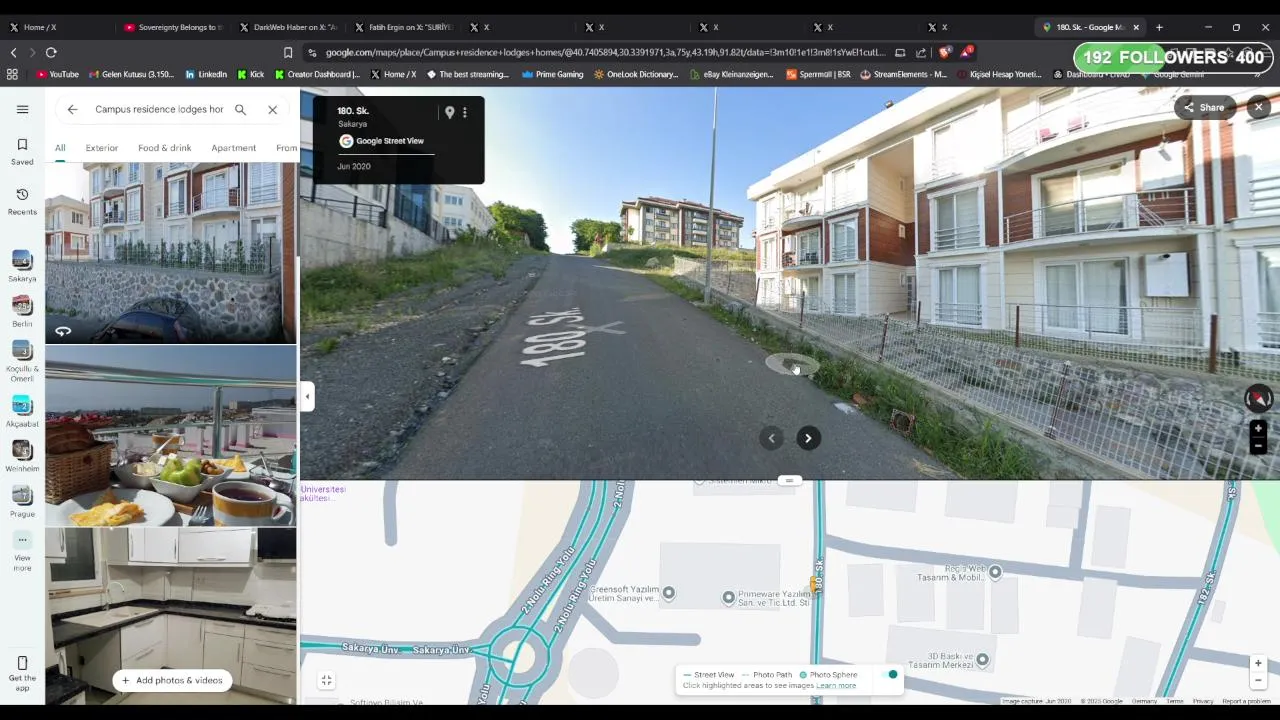Reload the page
Viewport: 1280px width, 720px height.
[51, 52]
